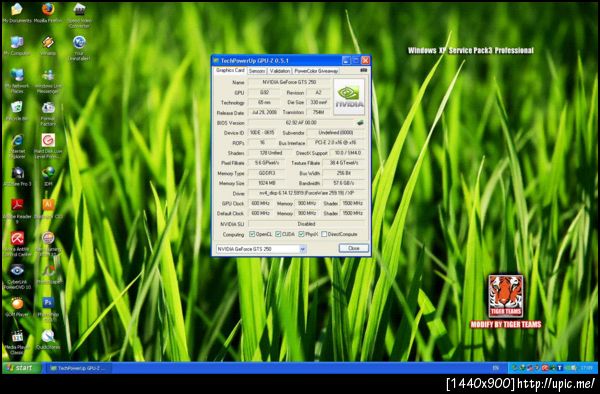Open Hard Disk Low Level Format shortcut
Image resolution: width=600 pixels, height=394 pixels.
[x=48, y=146]
